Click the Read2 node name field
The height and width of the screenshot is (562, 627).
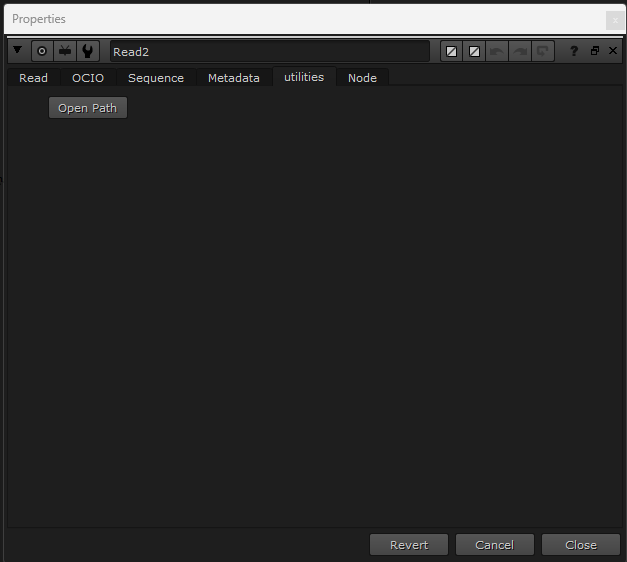[x=269, y=51]
